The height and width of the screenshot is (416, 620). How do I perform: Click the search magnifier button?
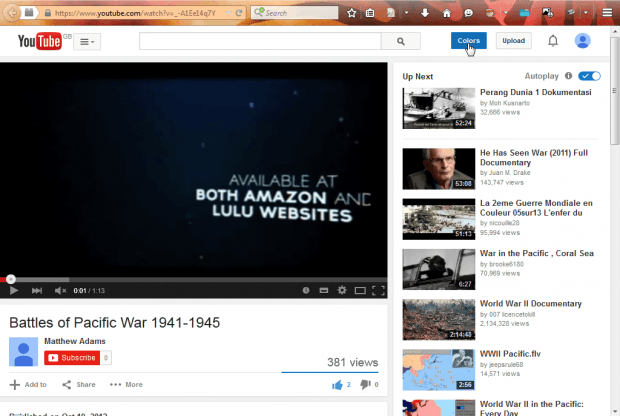pos(401,41)
